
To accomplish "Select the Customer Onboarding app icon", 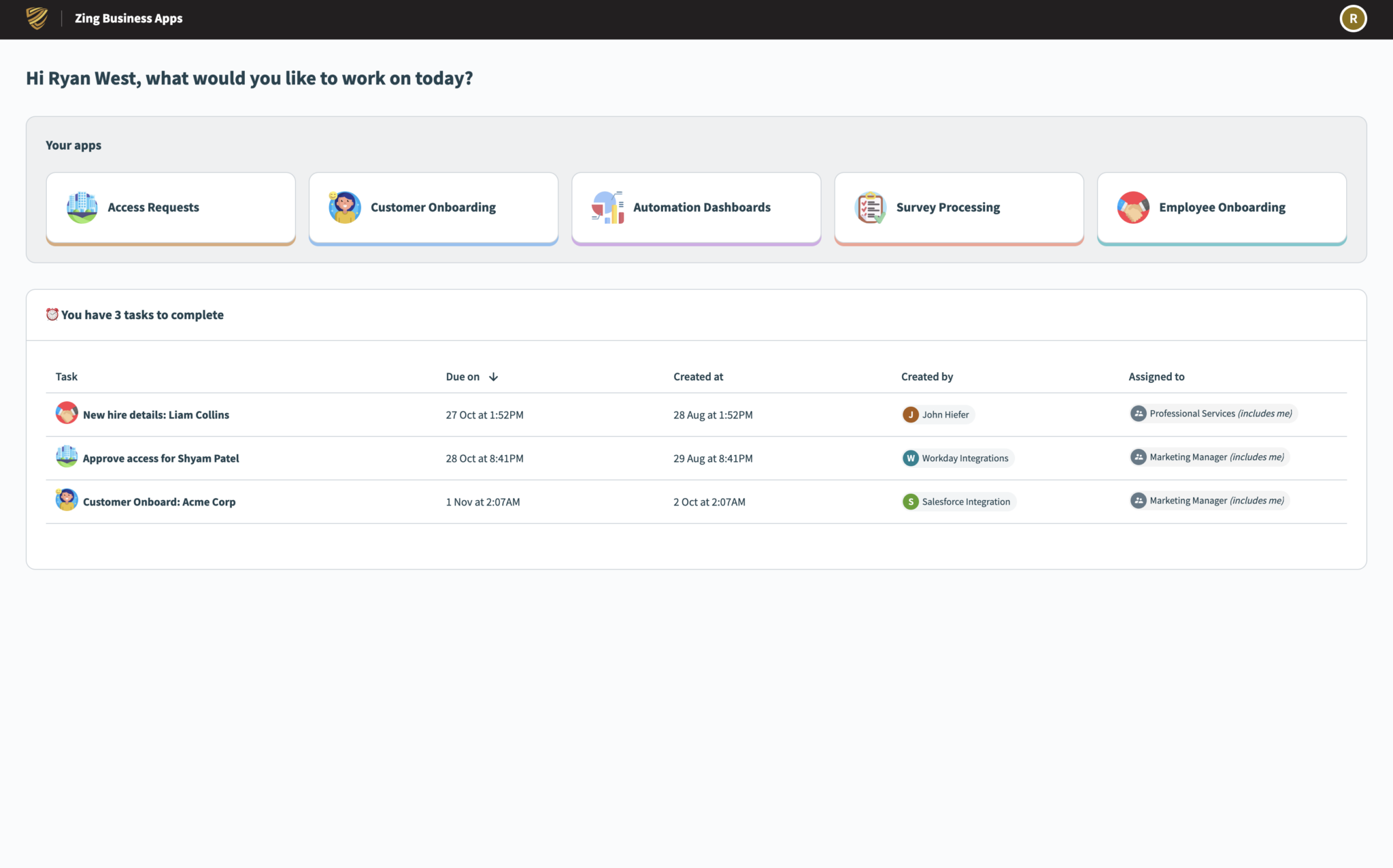I will pos(344,207).
